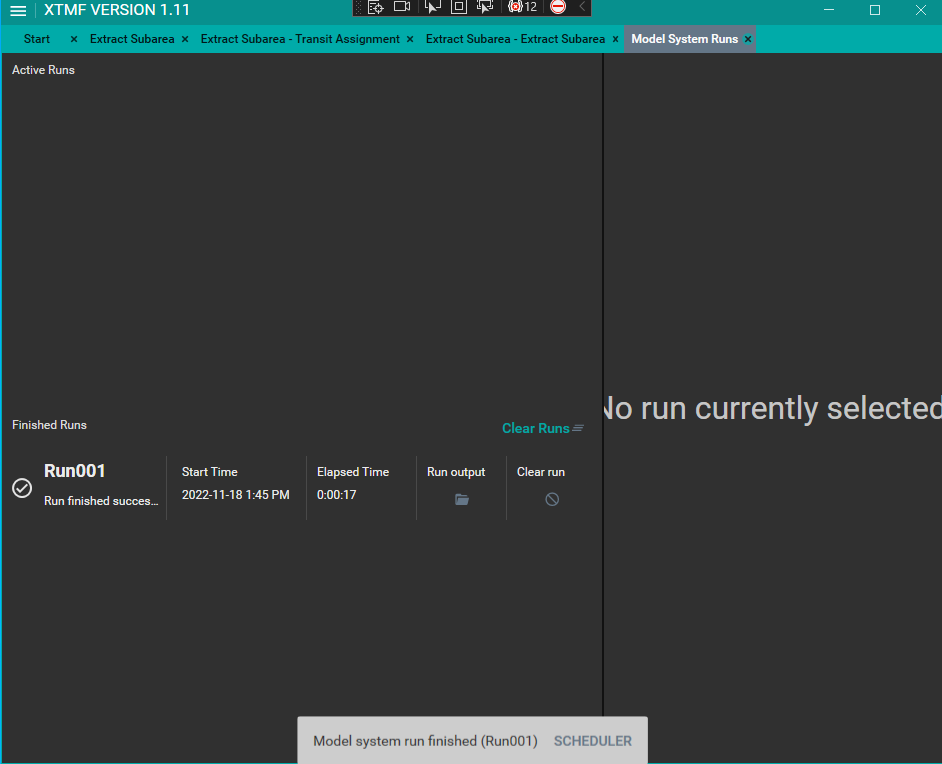Screen dimensions: 942x764
Task: Close the Model System Runs tab
Action: (x=748, y=39)
